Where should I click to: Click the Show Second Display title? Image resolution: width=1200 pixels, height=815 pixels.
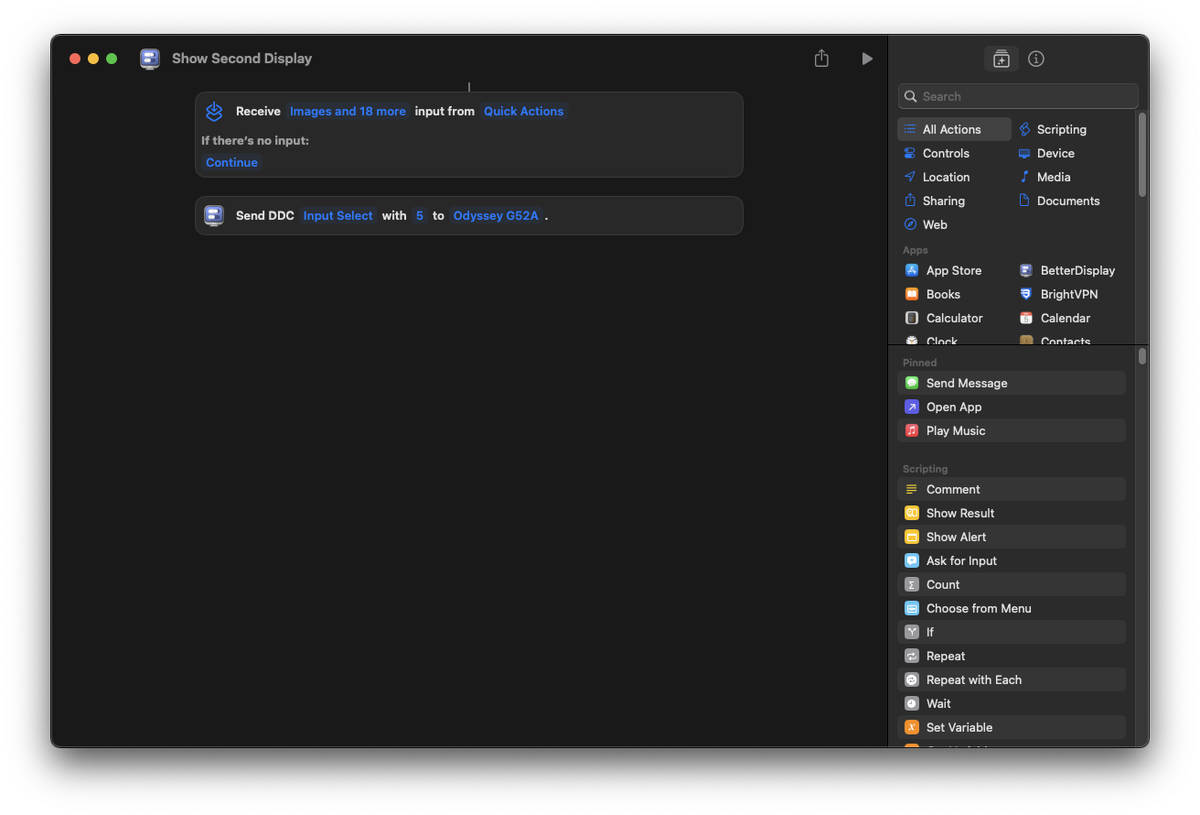coord(242,59)
